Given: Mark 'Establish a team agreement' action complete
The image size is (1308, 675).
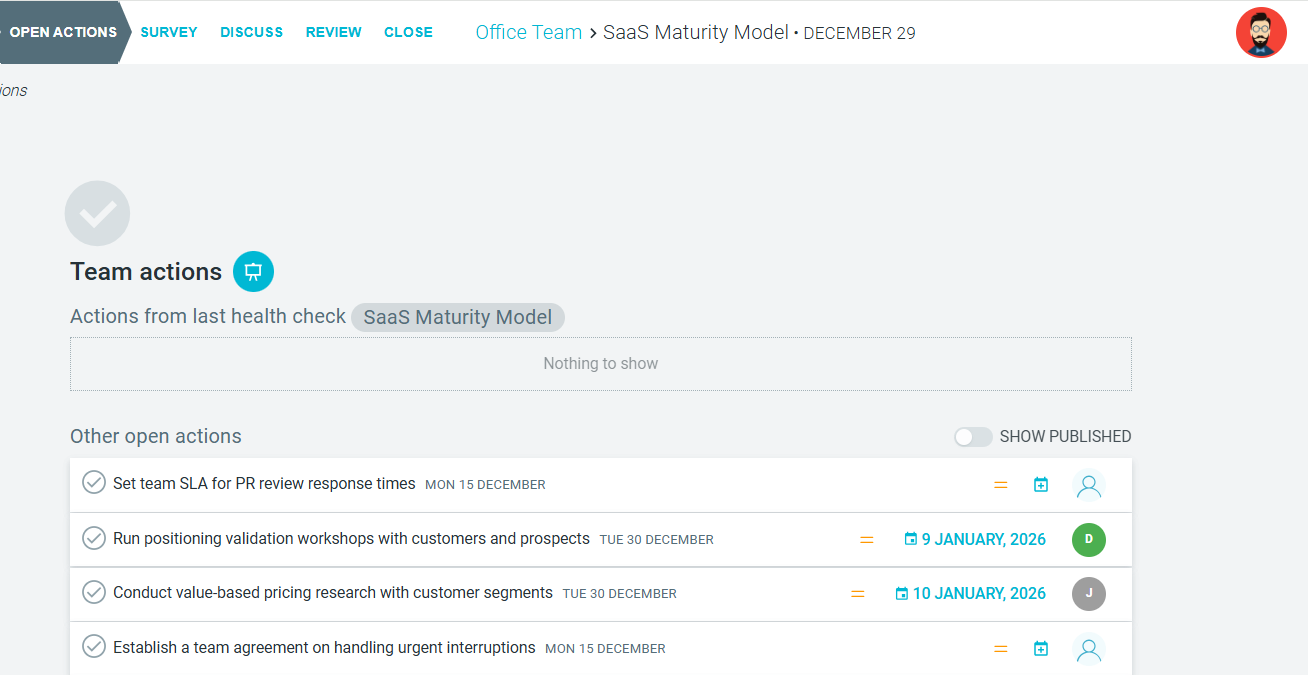Looking at the screenshot, I should pos(93,647).
